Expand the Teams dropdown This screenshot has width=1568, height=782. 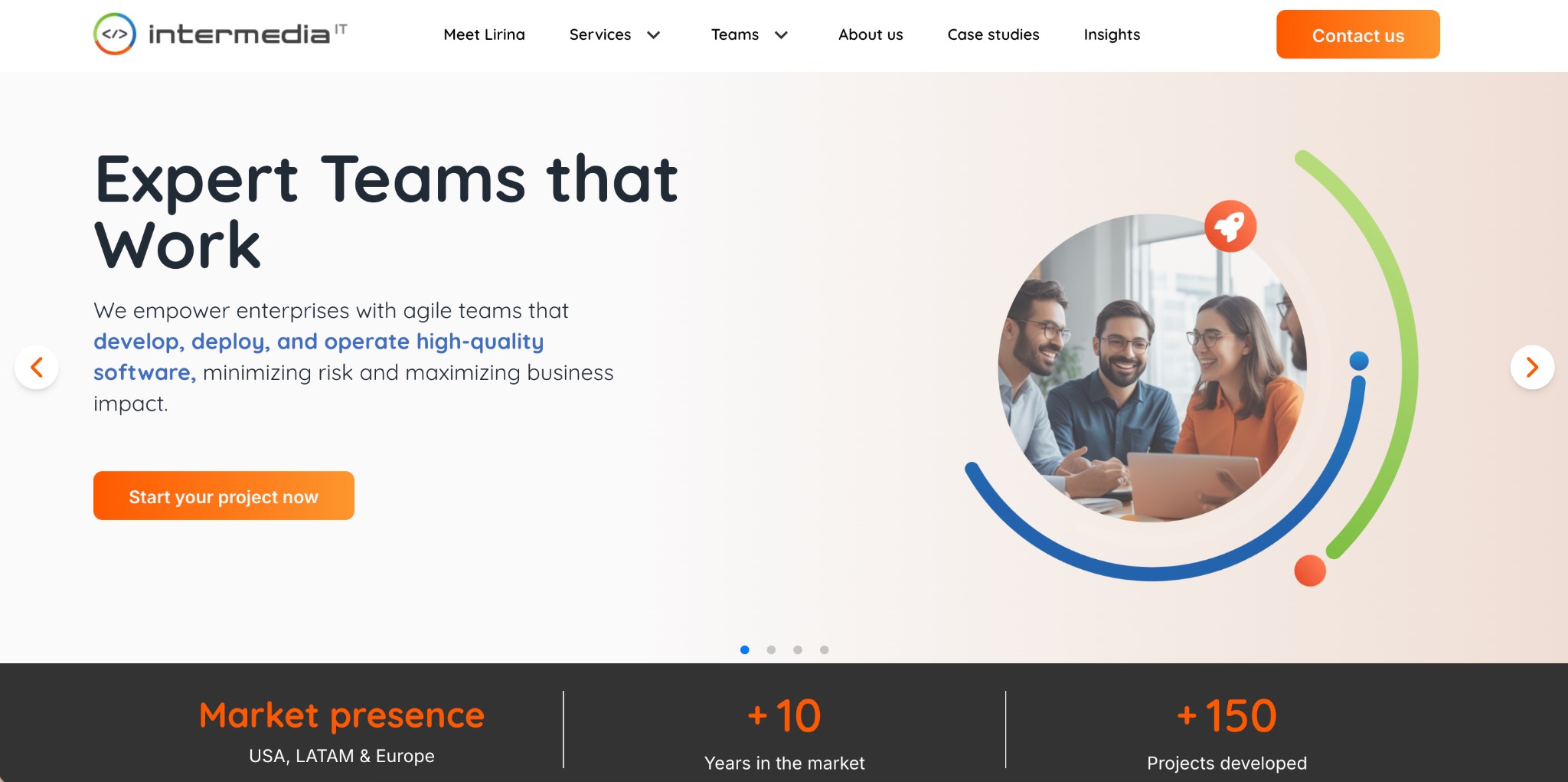[749, 34]
